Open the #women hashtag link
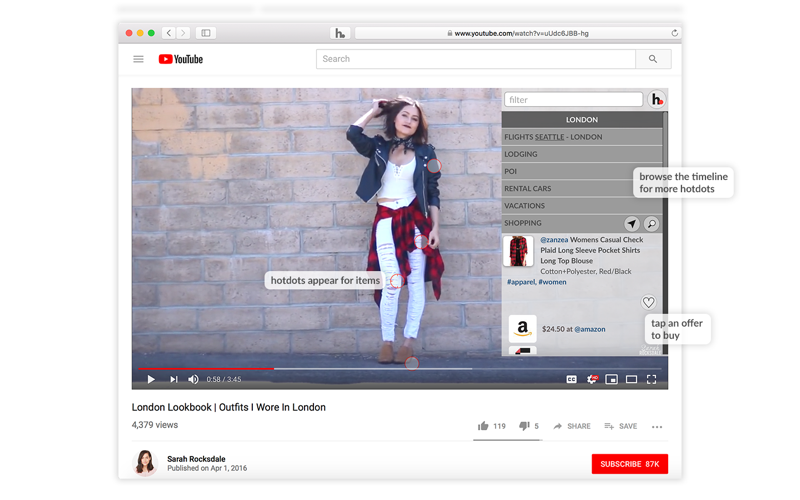The width and height of the screenshot is (800, 500). [553, 282]
